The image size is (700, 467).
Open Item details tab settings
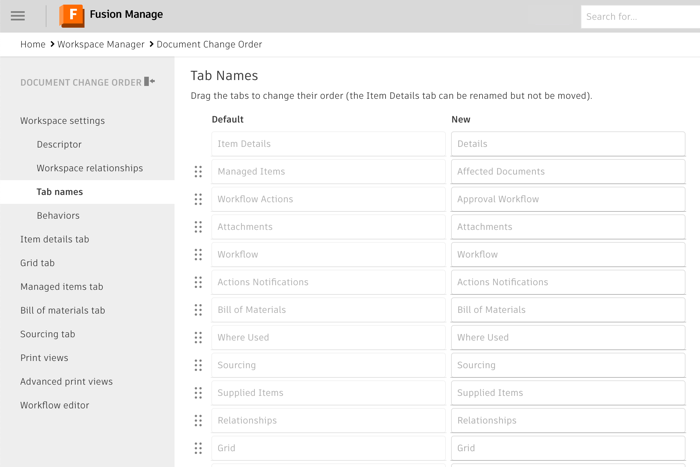pos(54,239)
